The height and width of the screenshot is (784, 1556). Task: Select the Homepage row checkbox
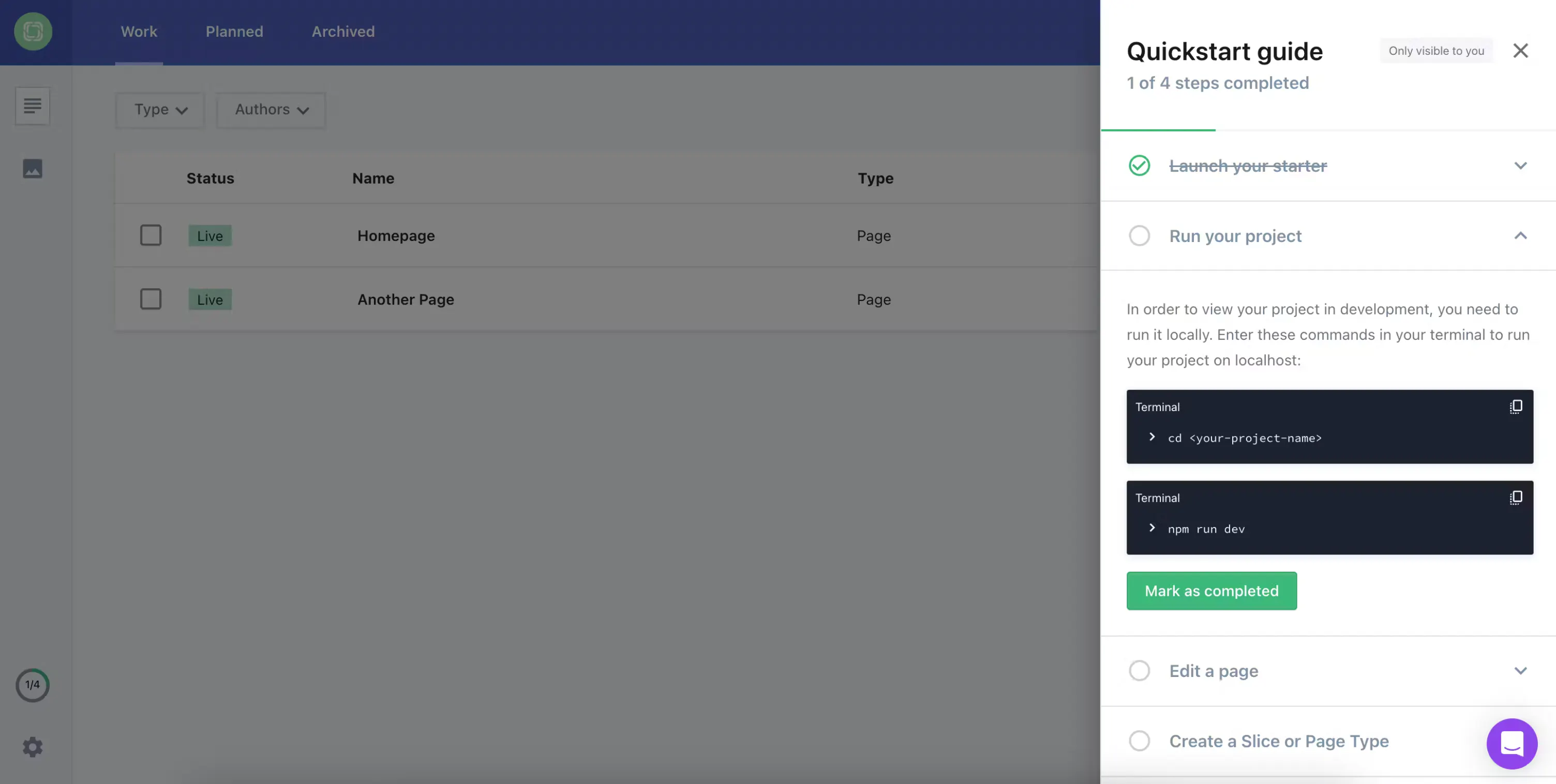point(151,236)
